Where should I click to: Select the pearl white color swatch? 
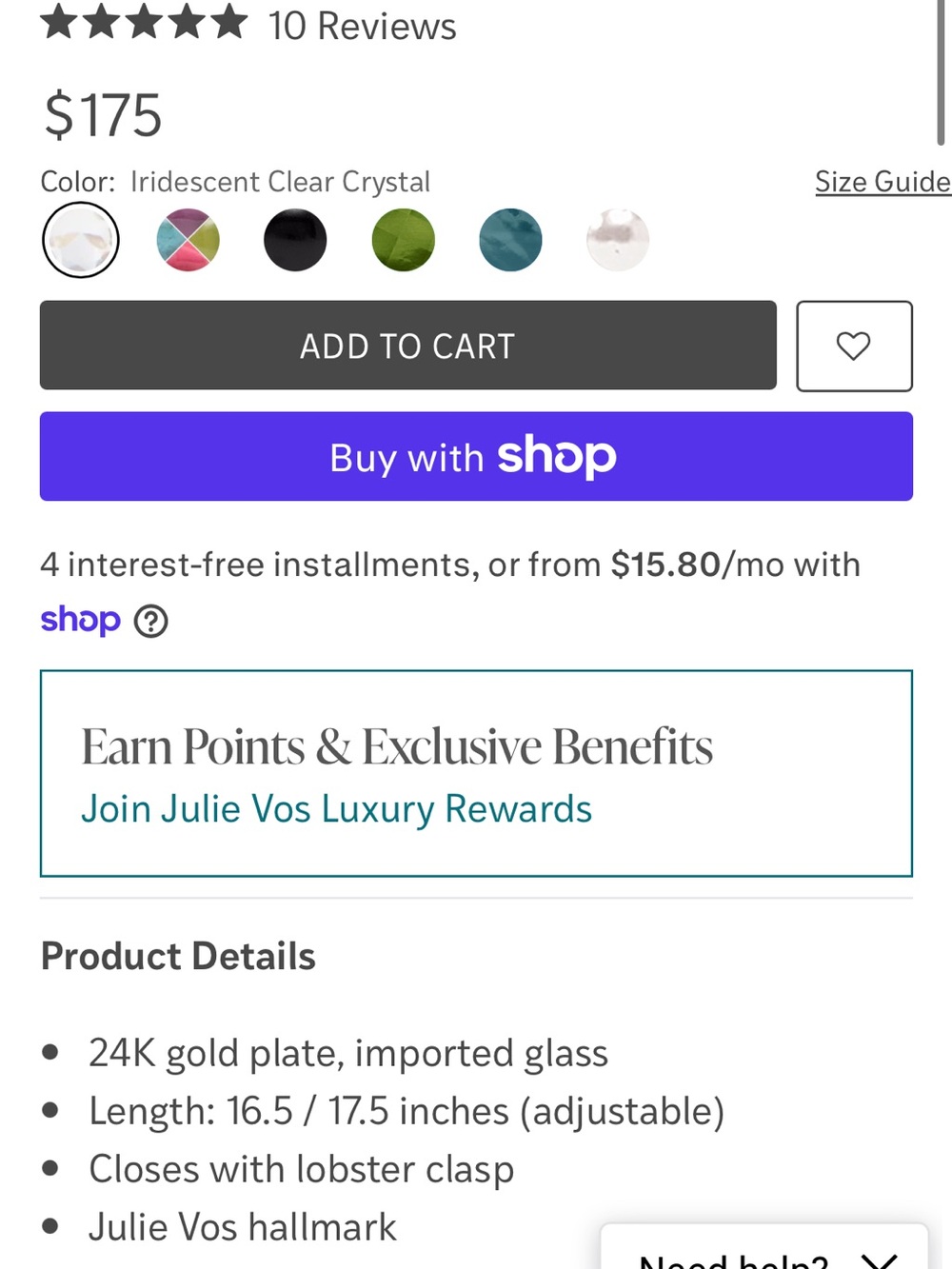pyautogui.click(x=618, y=240)
